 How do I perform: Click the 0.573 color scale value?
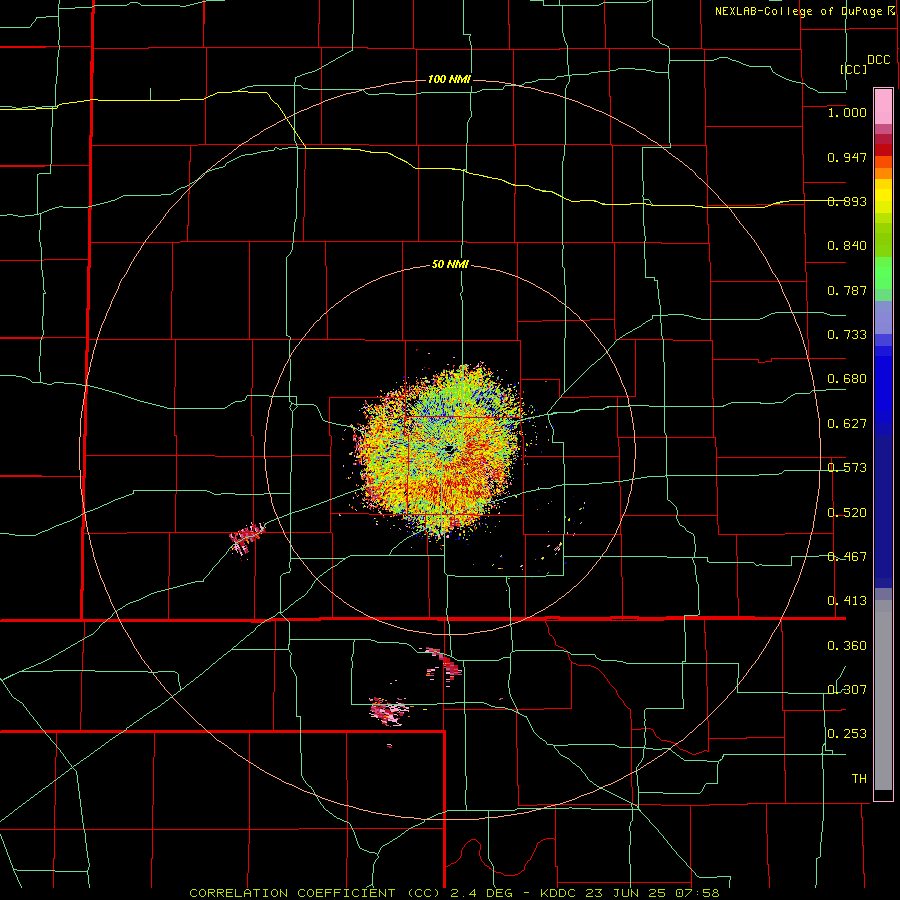(847, 468)
